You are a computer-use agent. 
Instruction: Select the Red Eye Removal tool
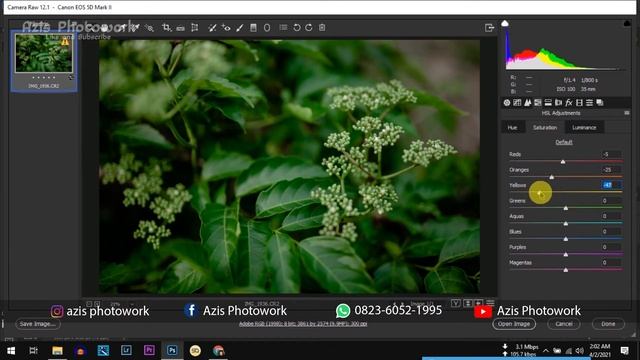point(226,28)
